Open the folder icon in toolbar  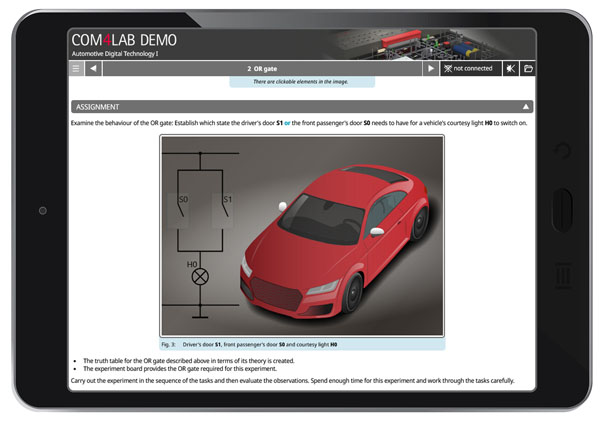coord(528,69)
